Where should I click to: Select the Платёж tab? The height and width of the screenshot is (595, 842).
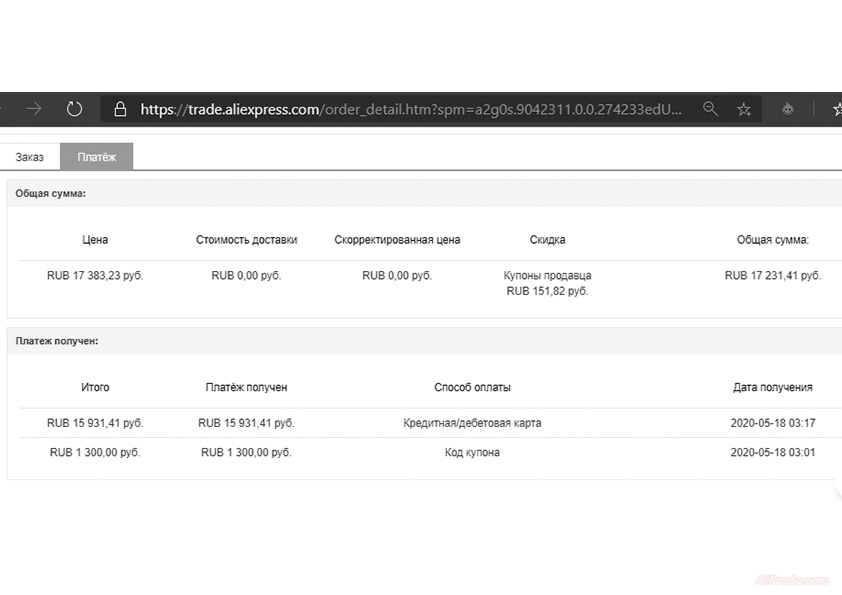[97, 157]
